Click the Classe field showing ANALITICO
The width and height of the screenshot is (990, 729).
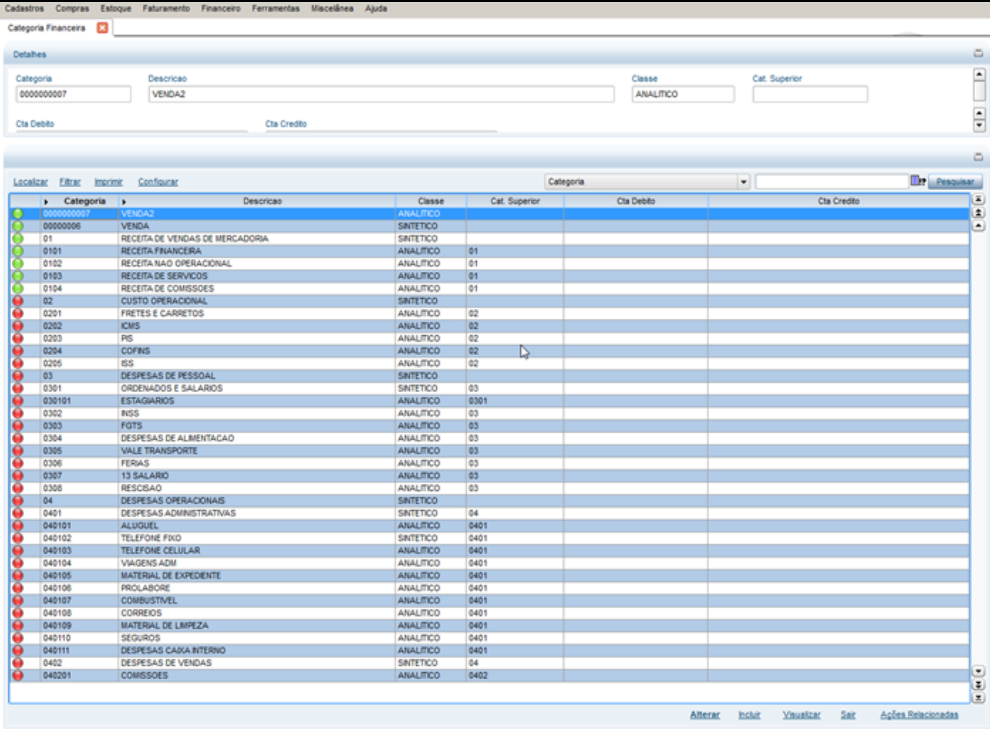pyautogui.click(x=683, y=94)
